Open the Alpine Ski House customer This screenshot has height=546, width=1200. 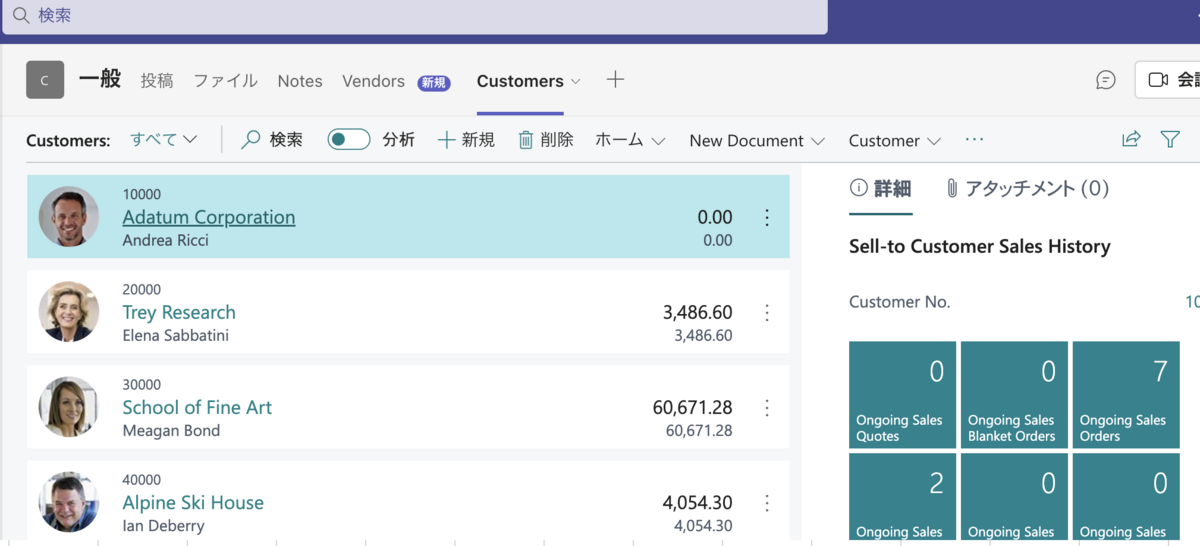pyautogui.click(x=193, y=502)
